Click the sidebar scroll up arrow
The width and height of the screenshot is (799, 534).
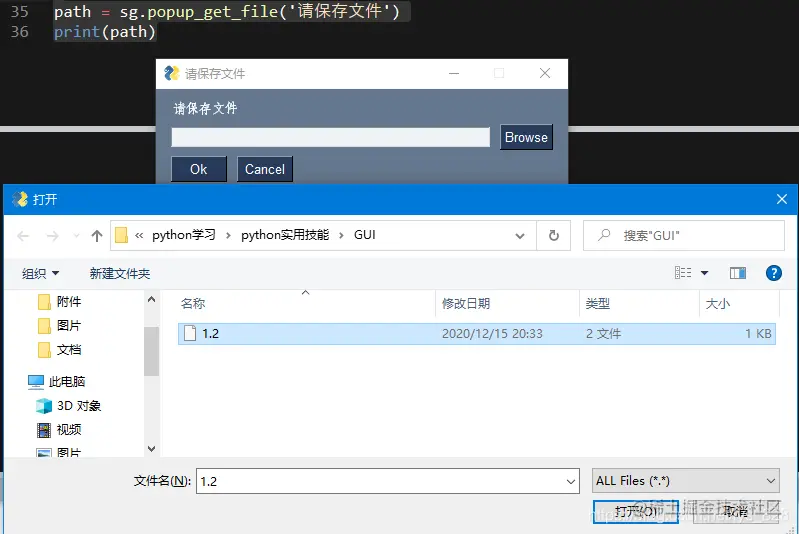pos(151,300)
